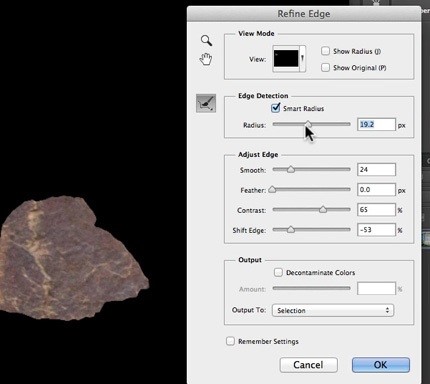Click the Radius slider handle
The image size is (430, 384).
308,124
